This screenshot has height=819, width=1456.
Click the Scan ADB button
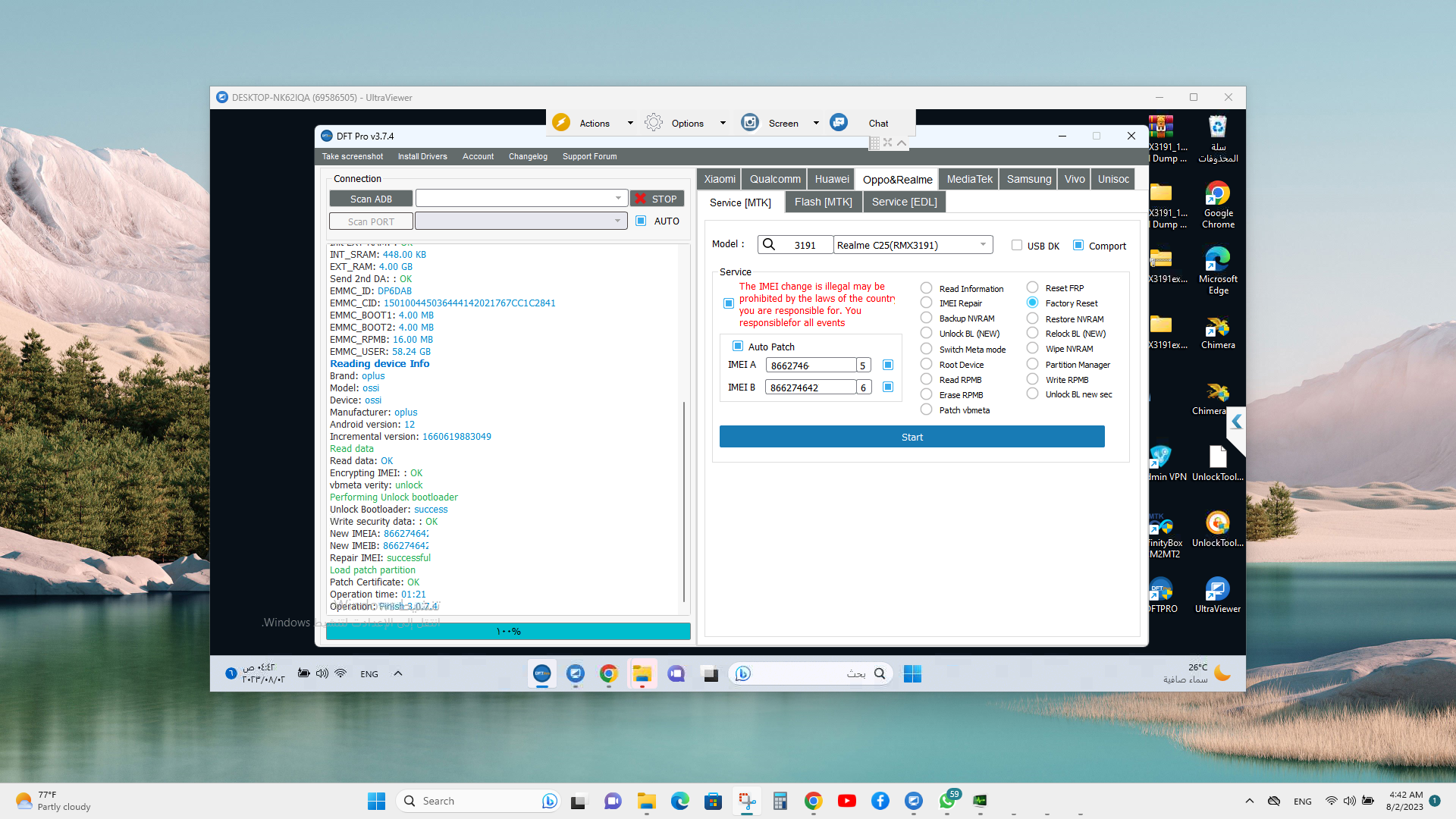point(371,199)
